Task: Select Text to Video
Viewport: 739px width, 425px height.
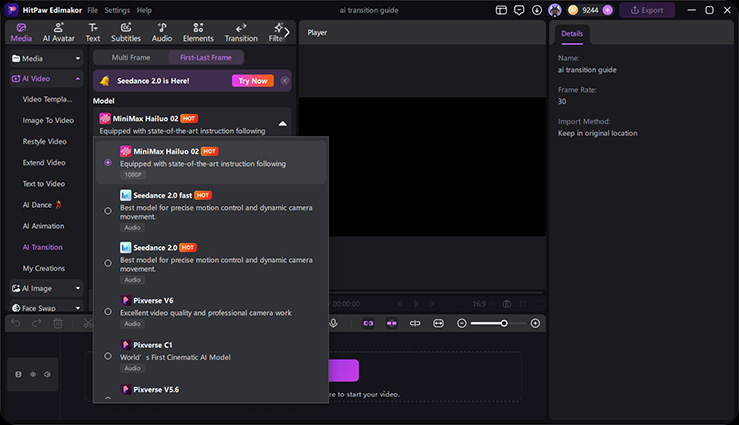Action: coord(43,184)
